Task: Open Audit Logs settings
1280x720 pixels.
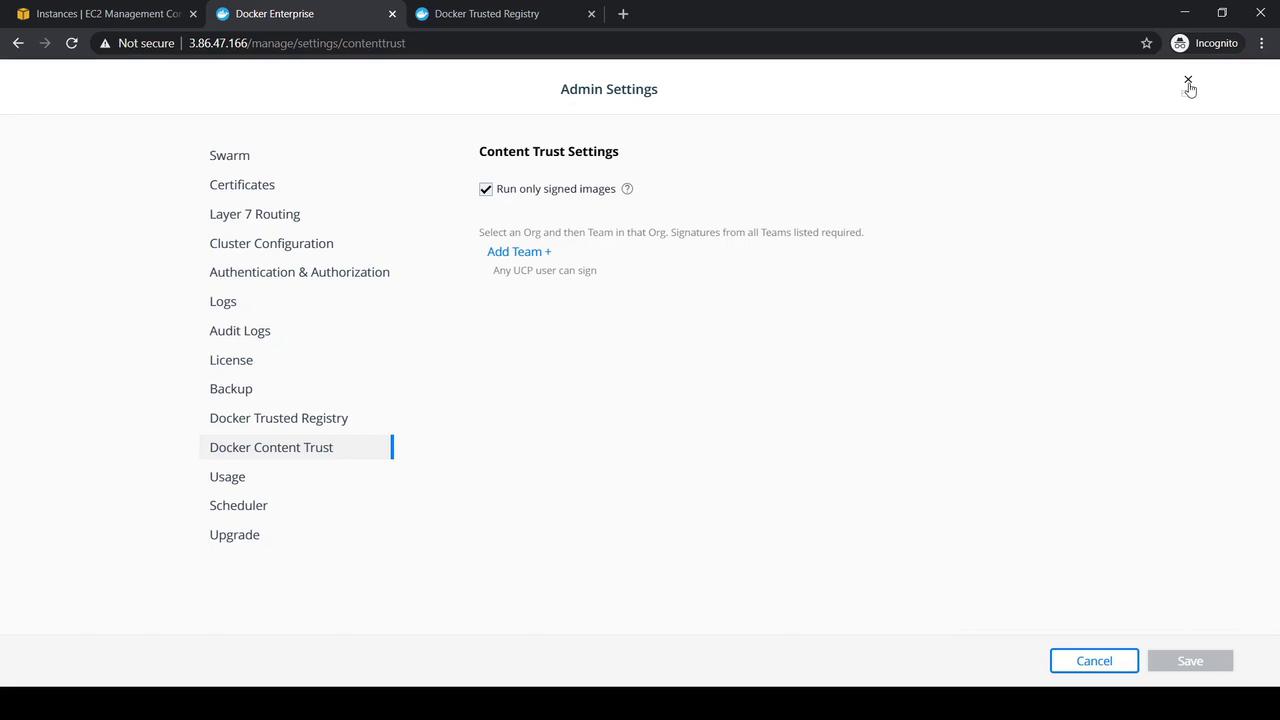Action: click(x=240, y=331)
